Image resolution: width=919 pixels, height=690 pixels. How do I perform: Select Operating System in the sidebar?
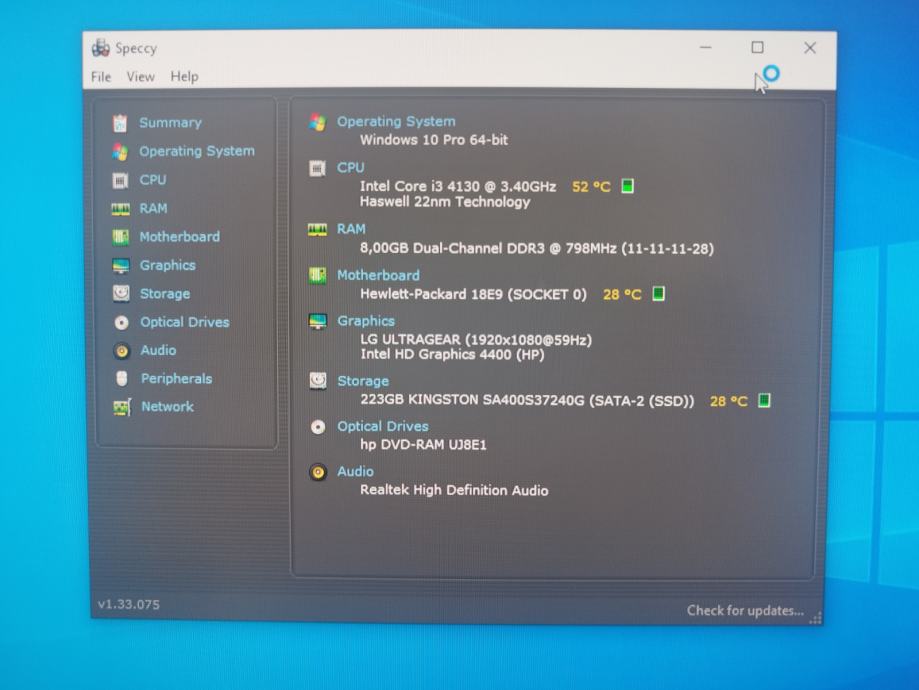(197, 151)
